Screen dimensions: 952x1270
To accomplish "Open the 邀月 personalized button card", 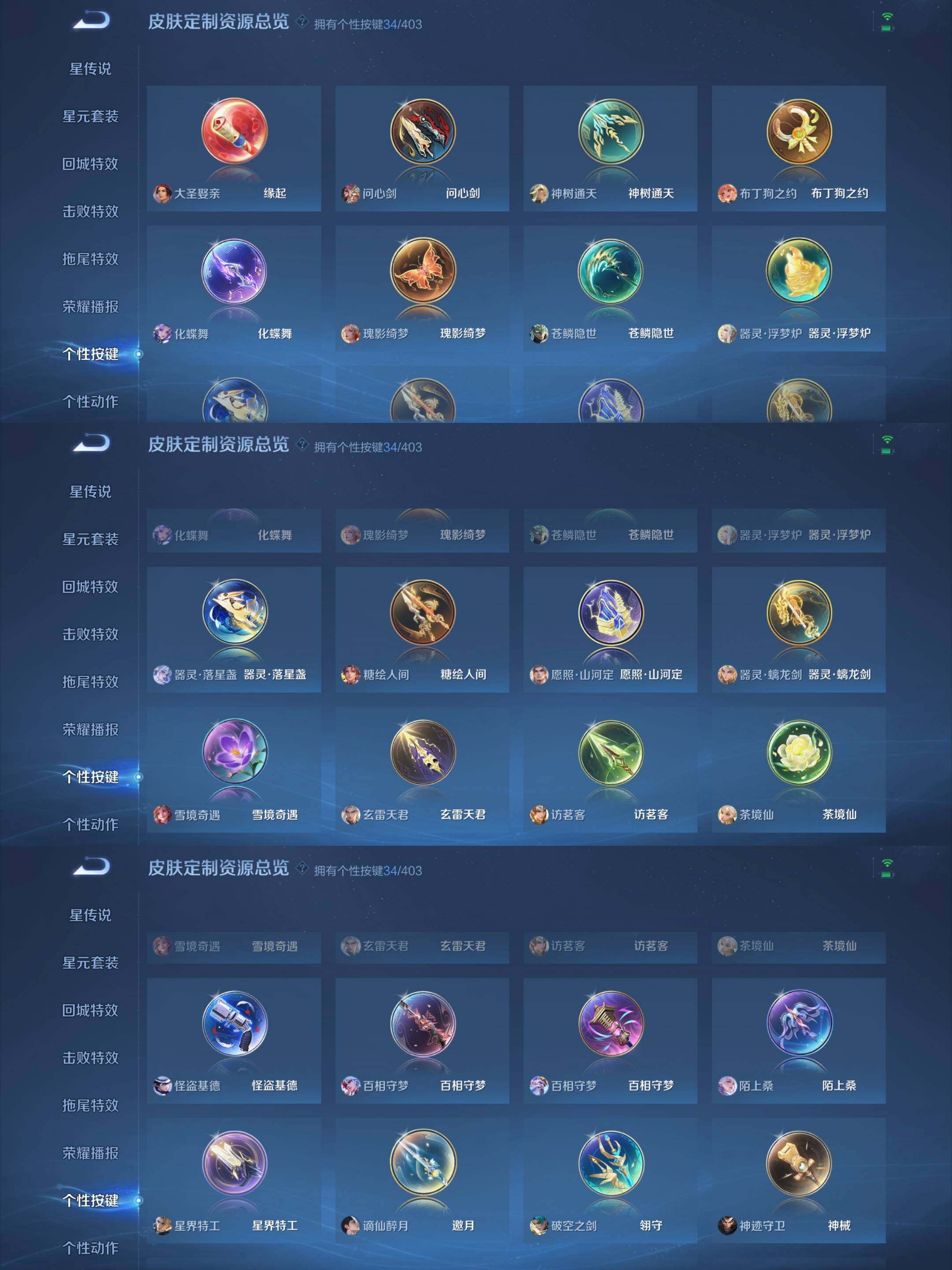I will (422, 1180).
